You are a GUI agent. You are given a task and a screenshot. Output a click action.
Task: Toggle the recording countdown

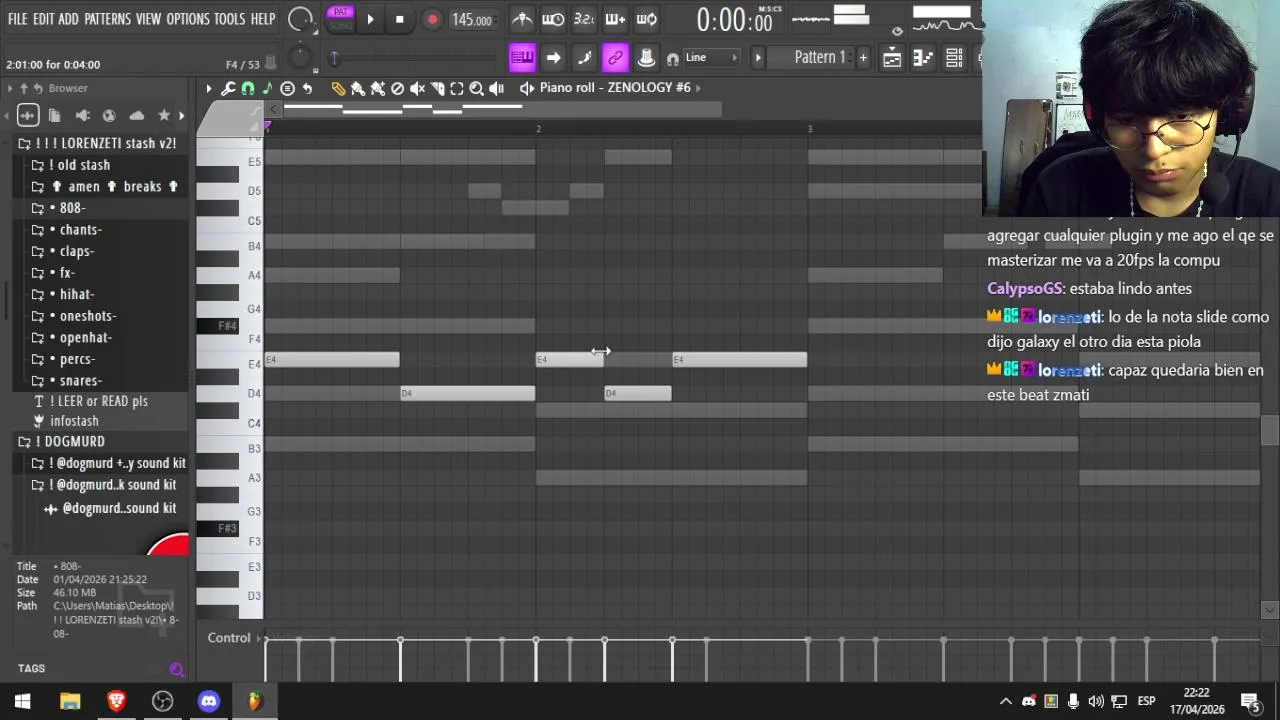click(584, 19)
